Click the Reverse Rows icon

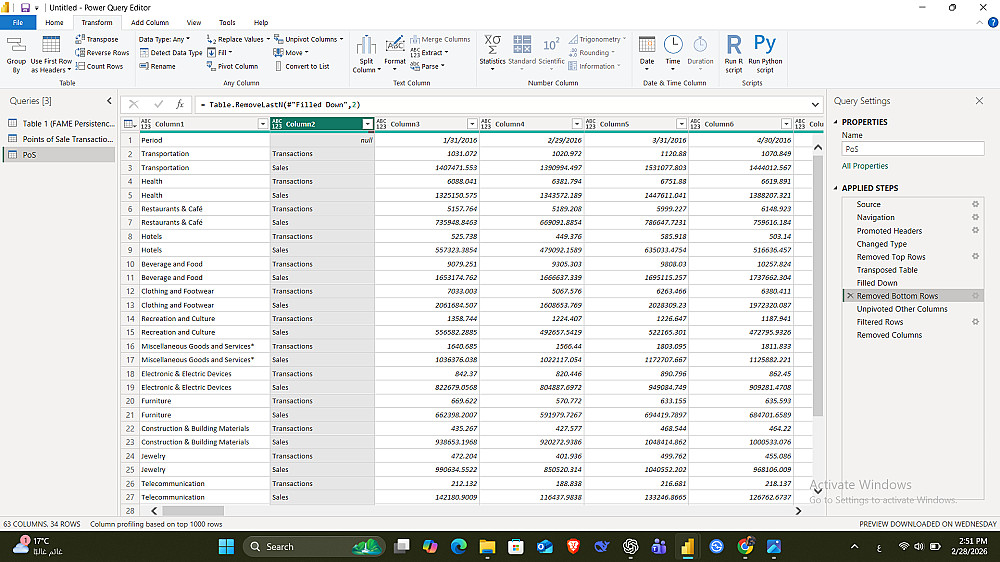coord(81,53)
